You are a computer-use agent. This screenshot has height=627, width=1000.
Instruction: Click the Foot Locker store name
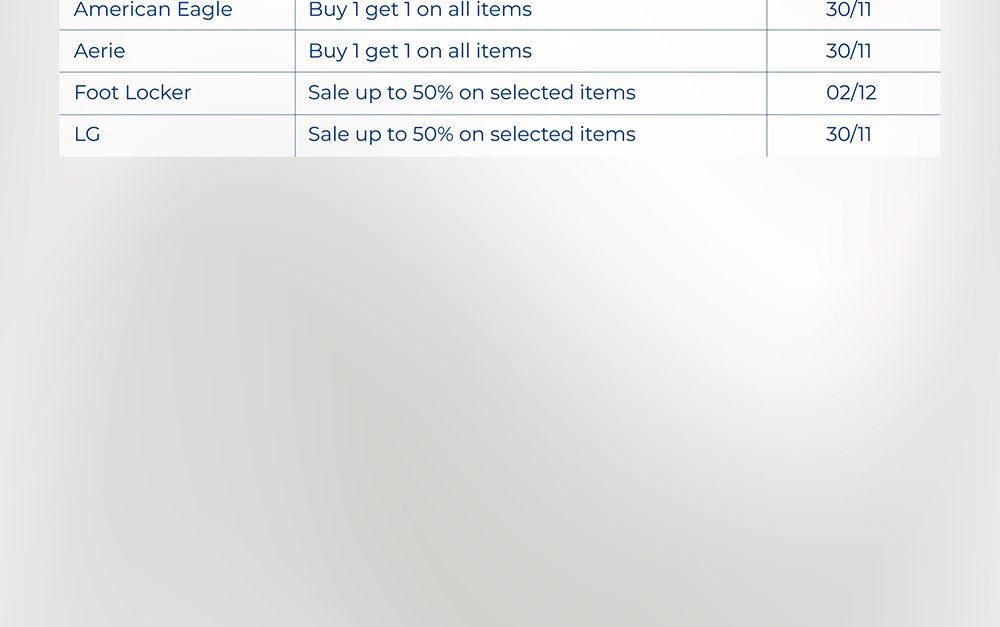132,93
